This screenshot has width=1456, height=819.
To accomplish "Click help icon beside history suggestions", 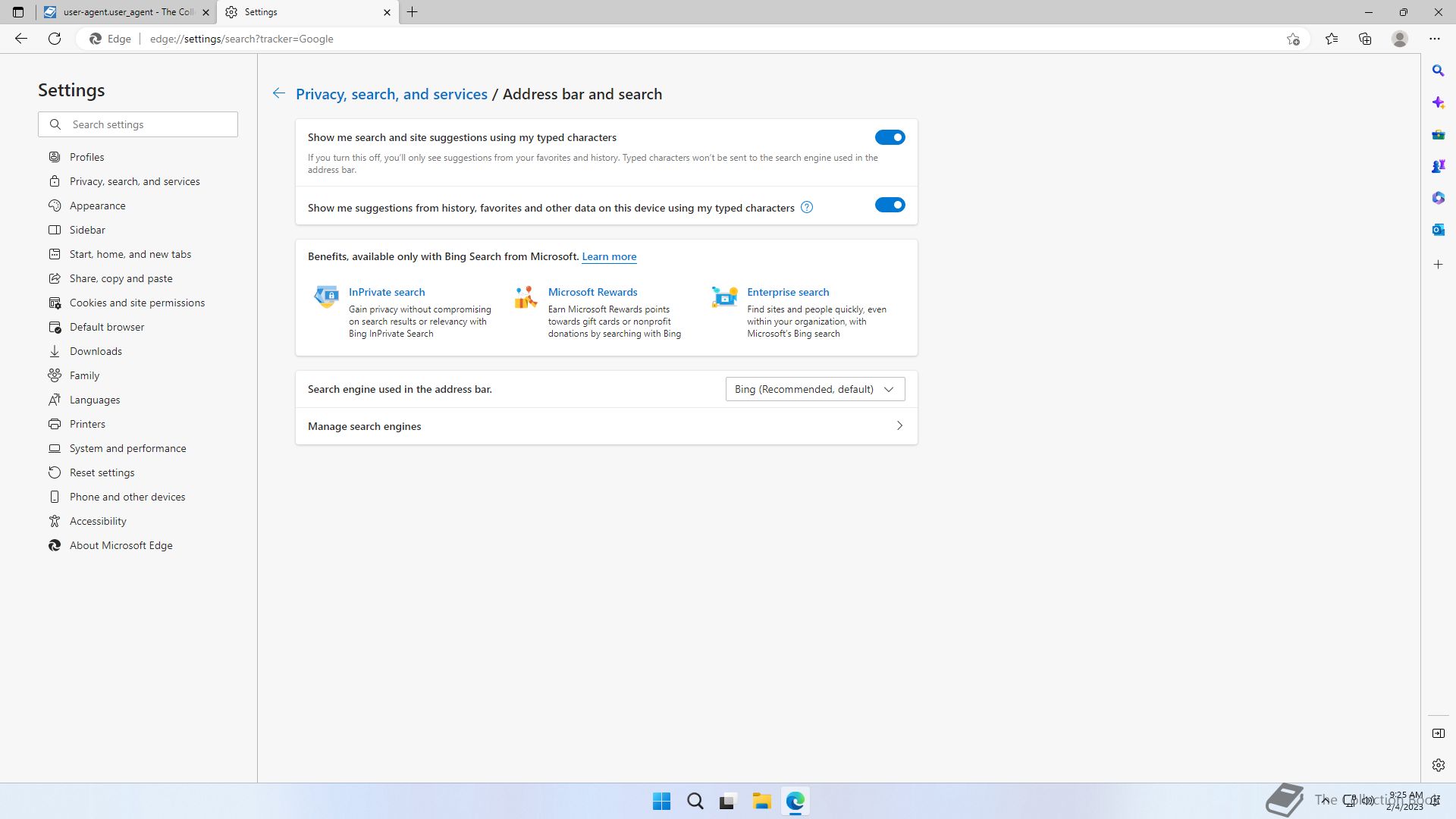I will pyautogui.click(x=807, y=207).
